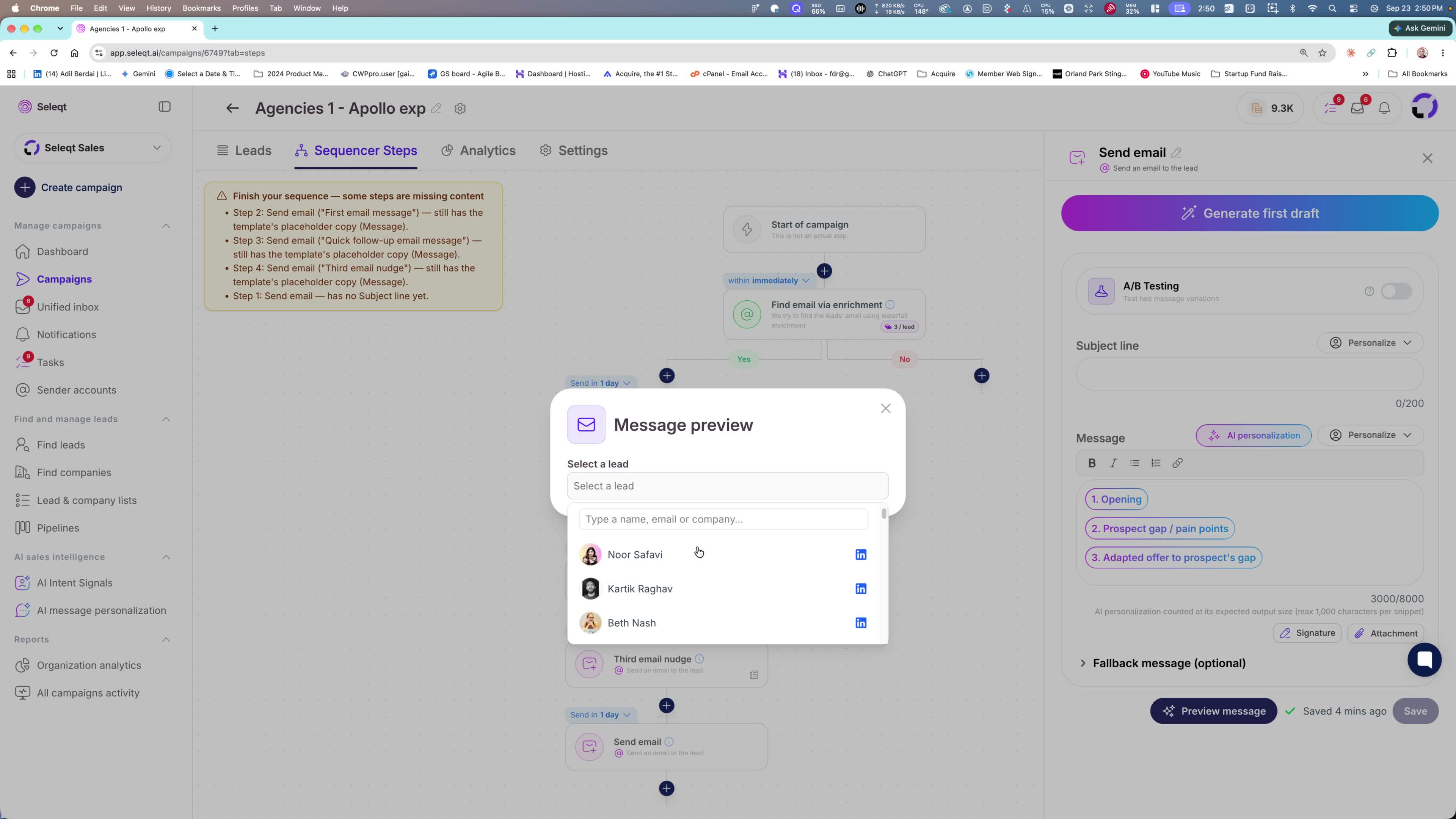This screenshot has height=819, width=1456.
Task: Click Generate first draft button
Action: click(1250, 213)
